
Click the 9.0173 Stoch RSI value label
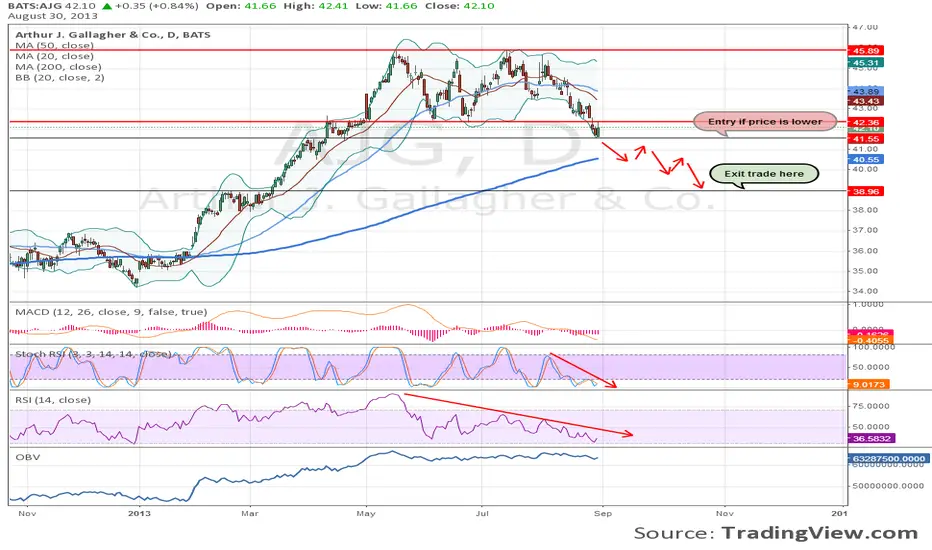[x=869, y=384]
